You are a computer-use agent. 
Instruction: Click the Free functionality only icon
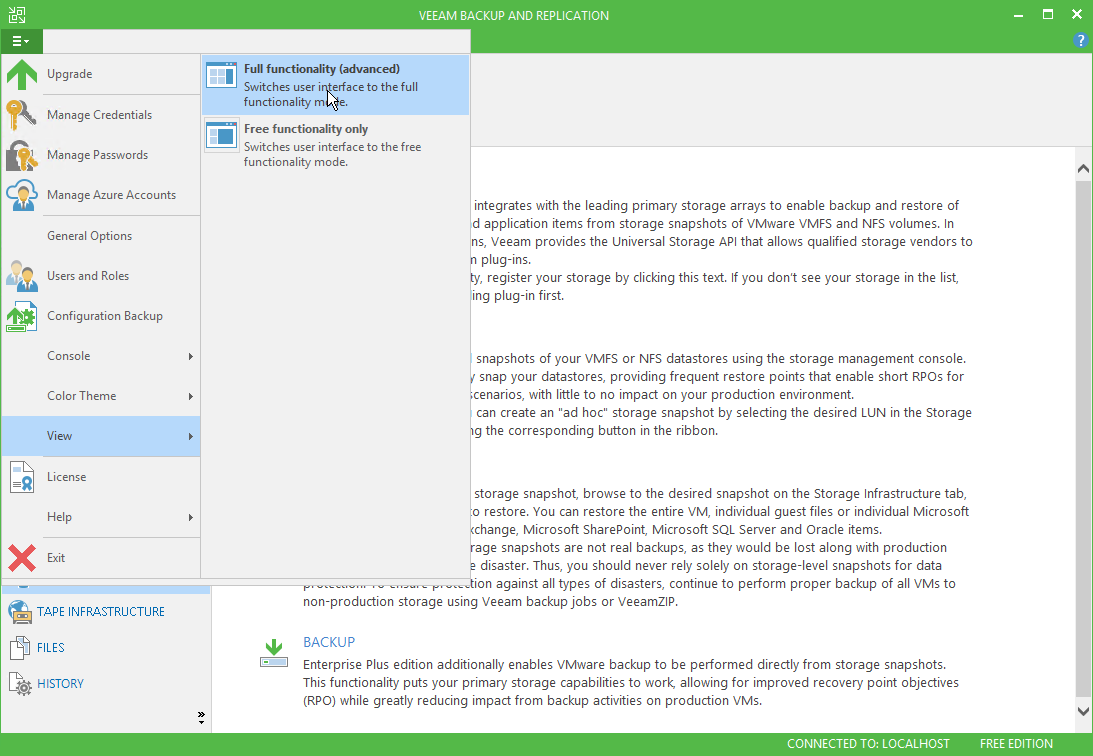(x=222, y=134)
